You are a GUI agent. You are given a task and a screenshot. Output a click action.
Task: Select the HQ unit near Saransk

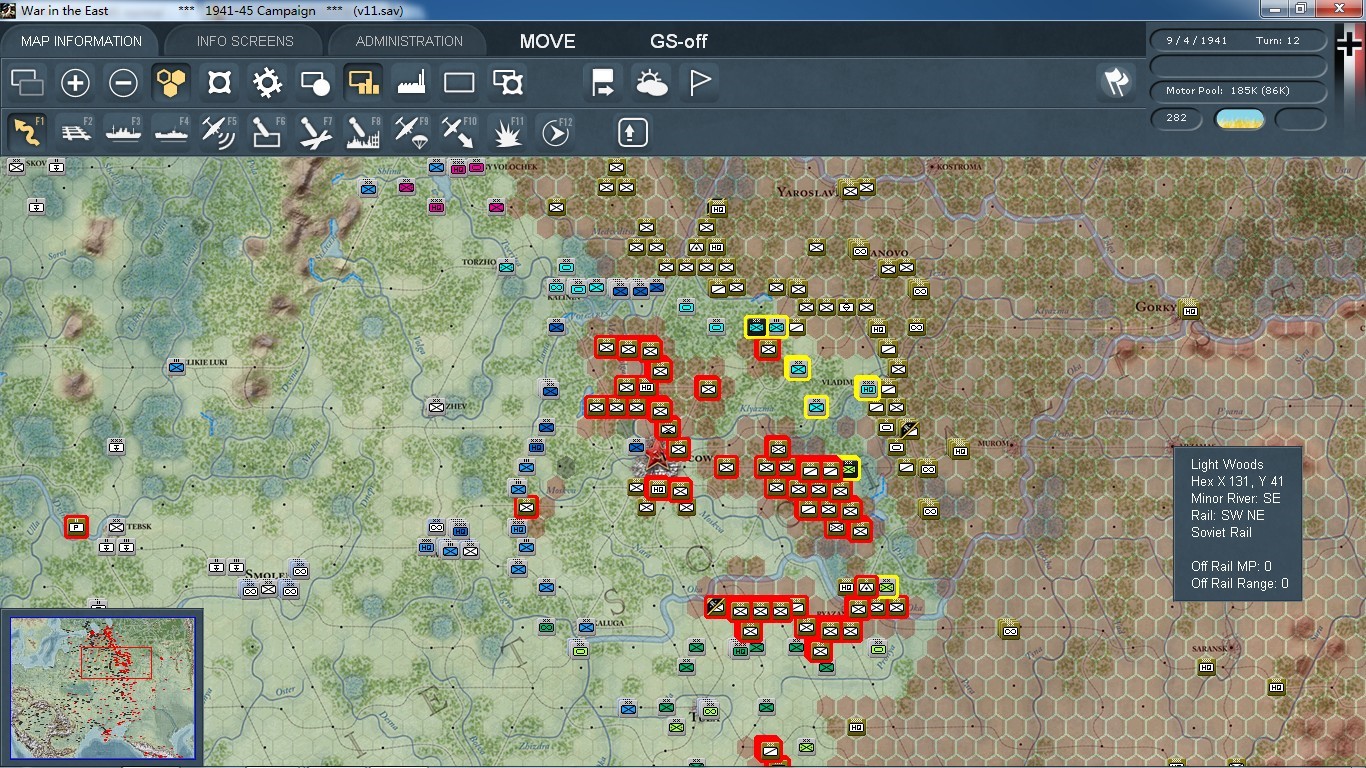(x=1206, y=667)
